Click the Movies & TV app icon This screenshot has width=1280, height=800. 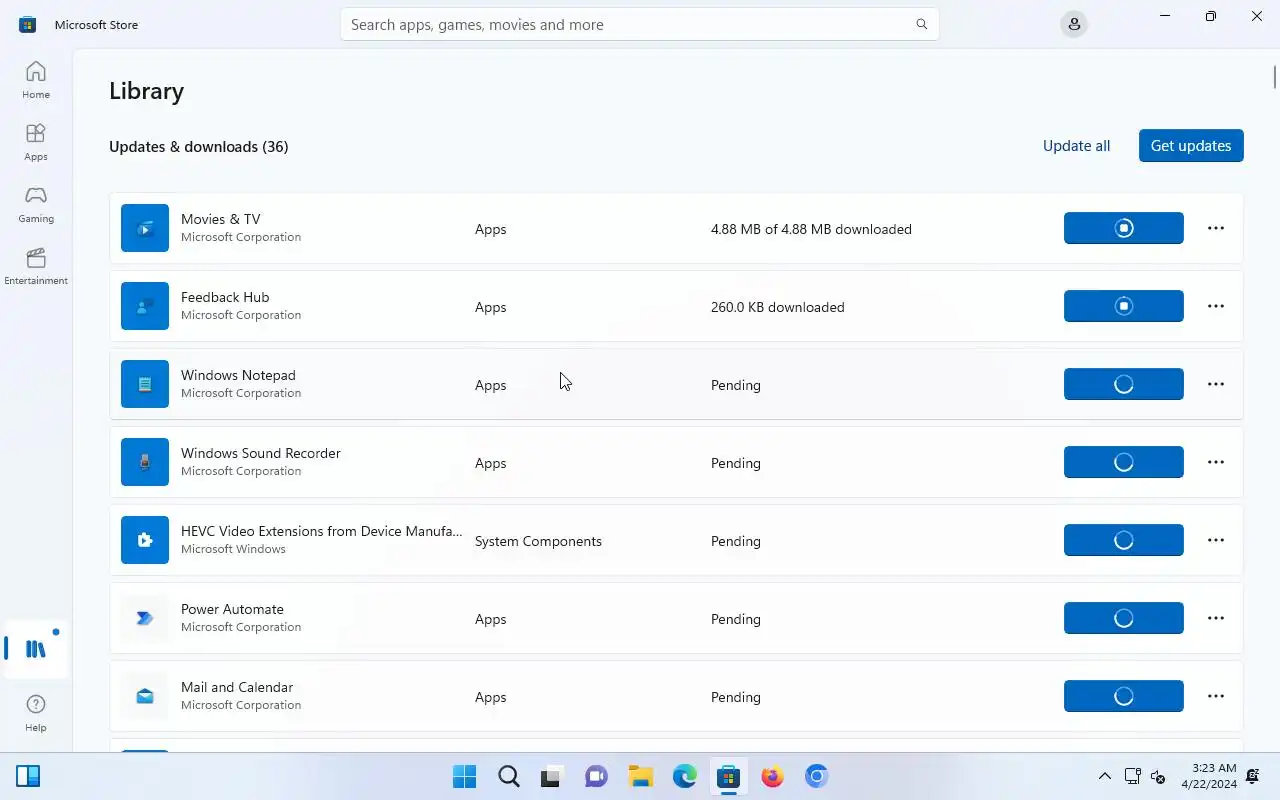[x=145, y=228]
